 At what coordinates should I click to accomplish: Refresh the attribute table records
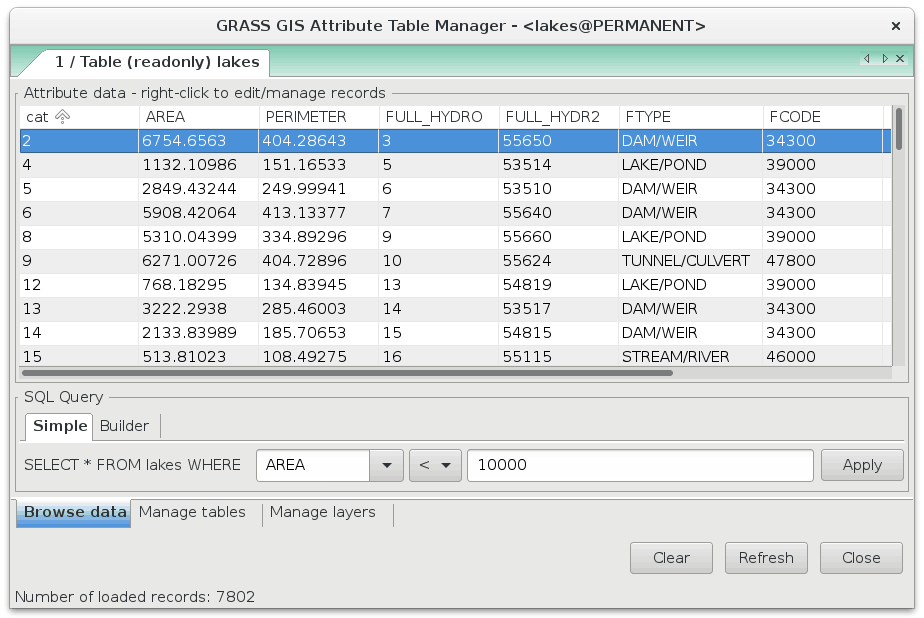[x=766, y=558]
